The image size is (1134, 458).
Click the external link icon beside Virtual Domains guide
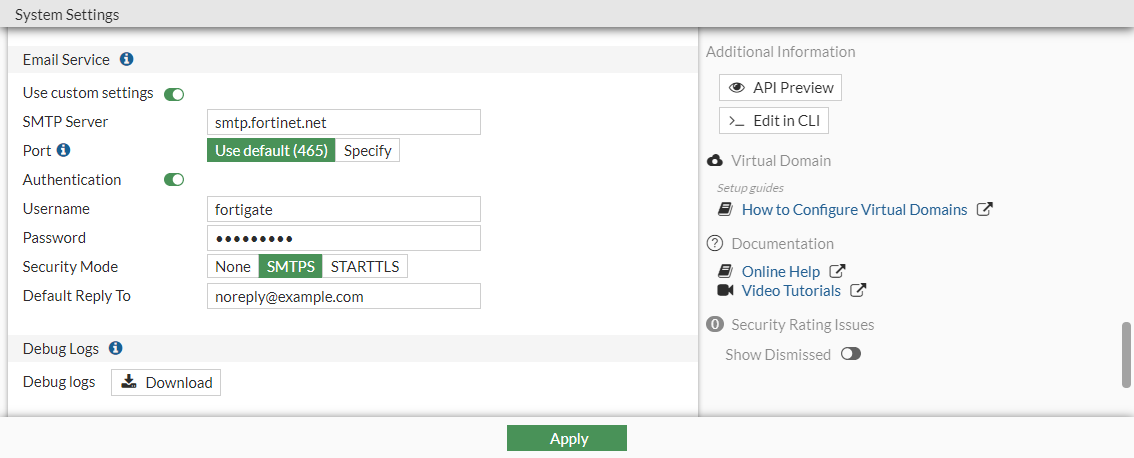[984, 210]
